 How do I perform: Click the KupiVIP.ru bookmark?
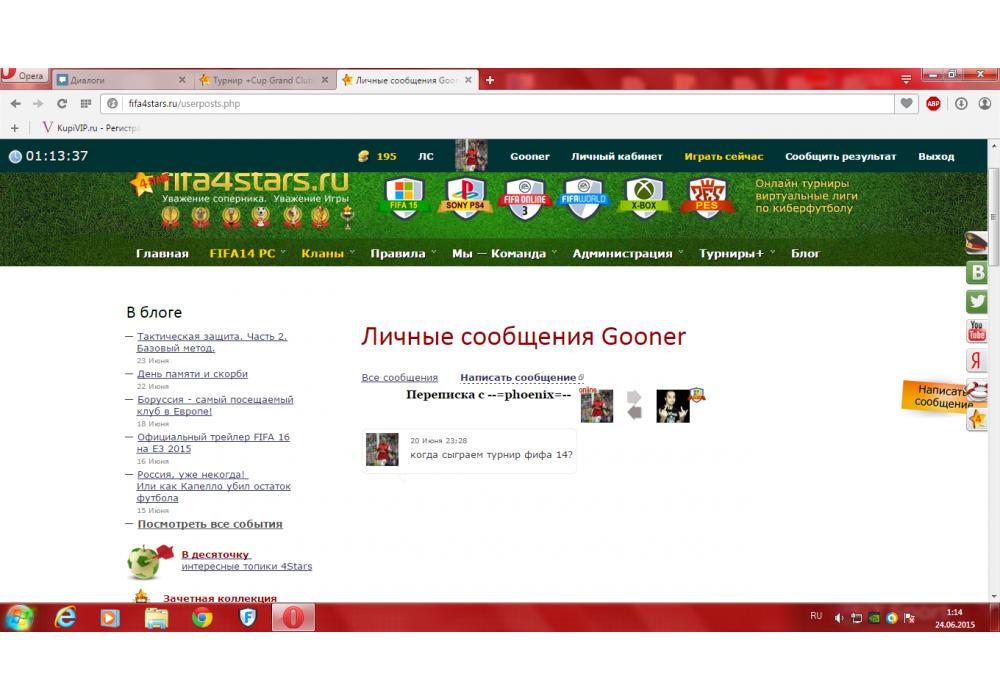pyautogui.click(x=91, y=128)
